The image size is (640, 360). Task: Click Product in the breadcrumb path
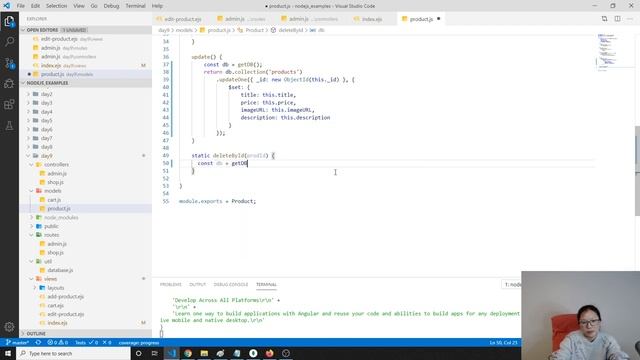[254, 30]
